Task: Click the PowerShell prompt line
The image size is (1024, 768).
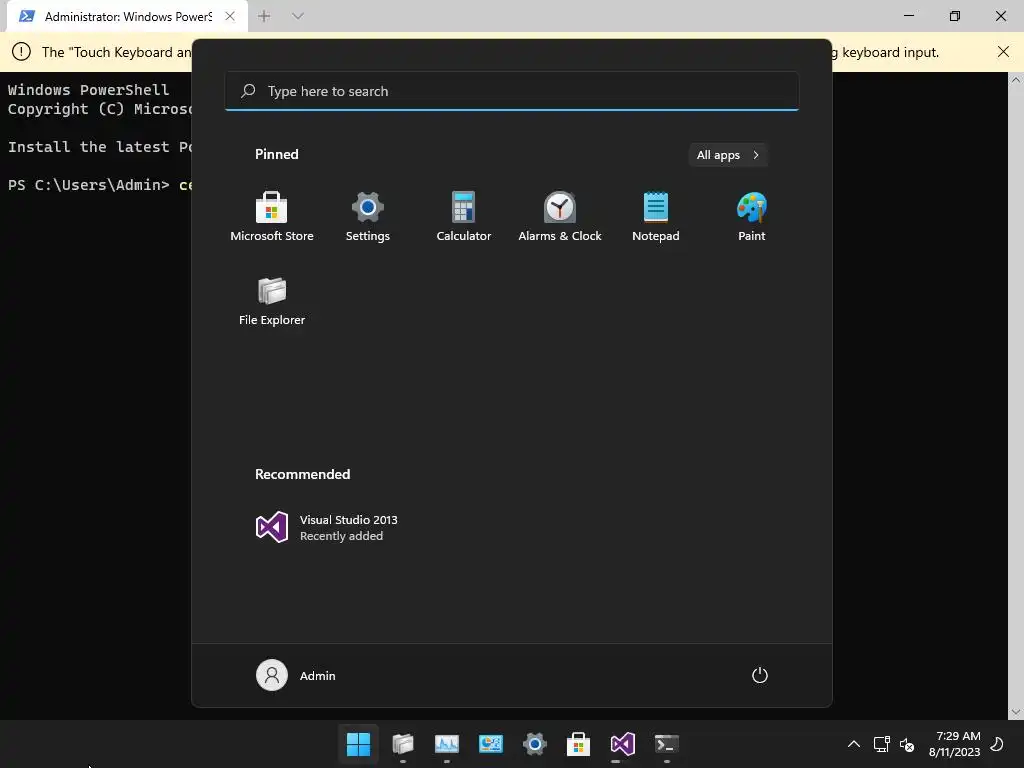Action: tap(100, 185)
